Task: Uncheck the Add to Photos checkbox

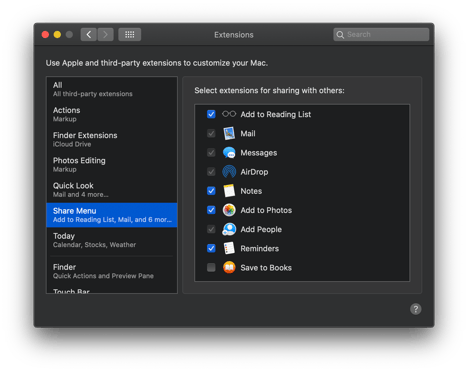Action: click(x=211, y=210)
